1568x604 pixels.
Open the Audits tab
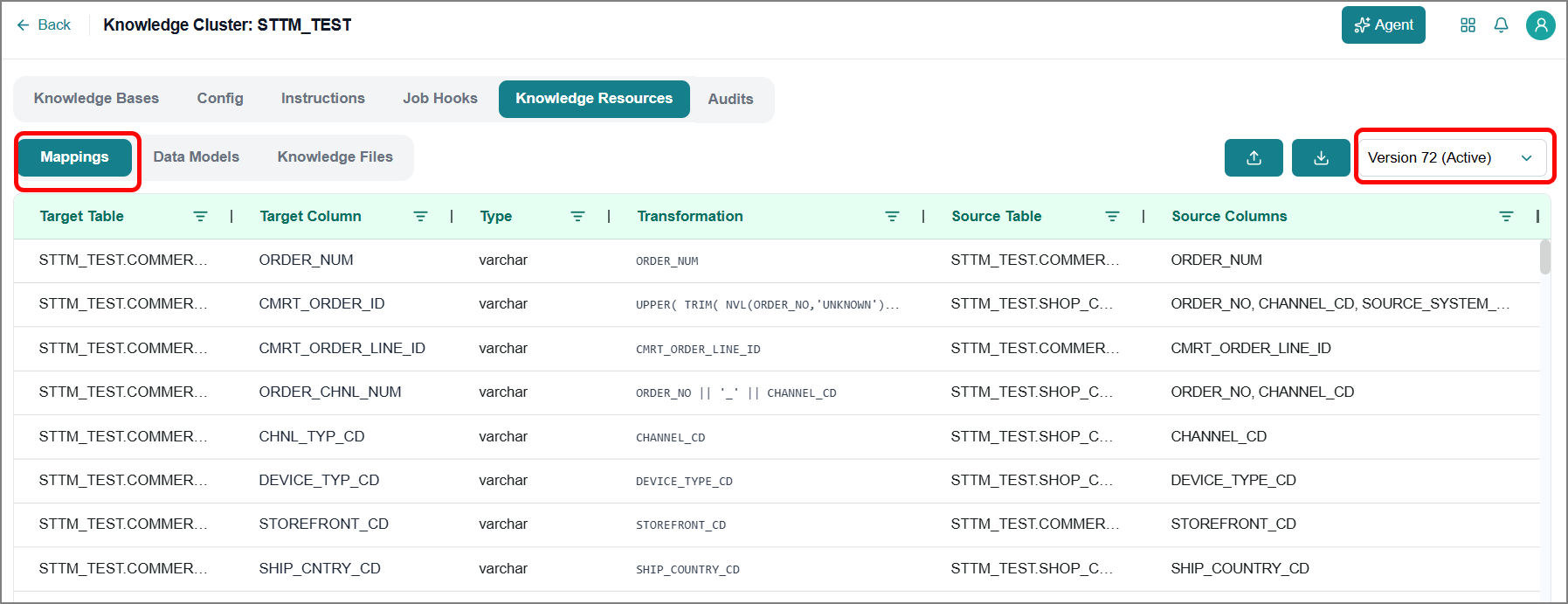coord(730,99)
